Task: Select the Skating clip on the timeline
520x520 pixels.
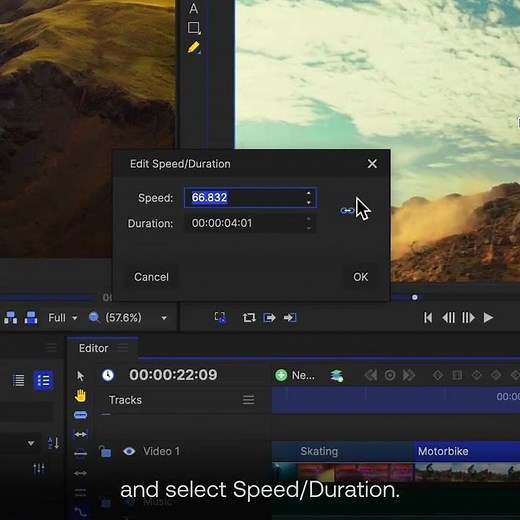Action: coord(343,462)
